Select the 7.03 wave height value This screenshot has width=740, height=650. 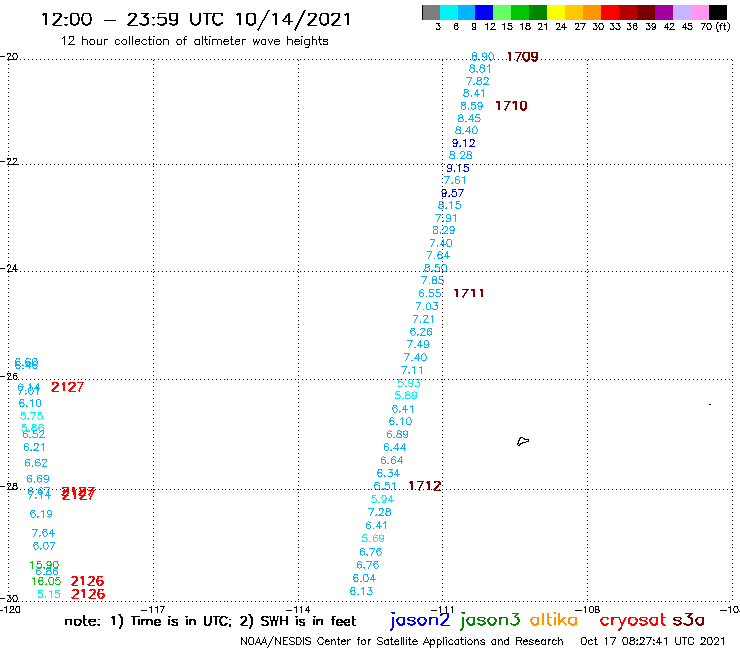(427, 306)
